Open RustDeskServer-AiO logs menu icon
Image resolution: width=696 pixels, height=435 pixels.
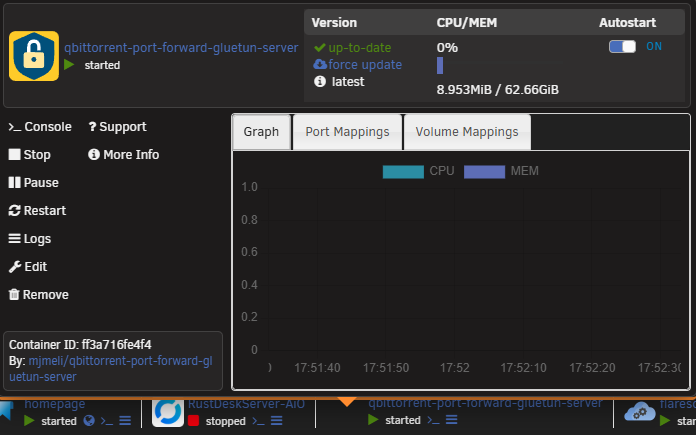coord(277,420)
